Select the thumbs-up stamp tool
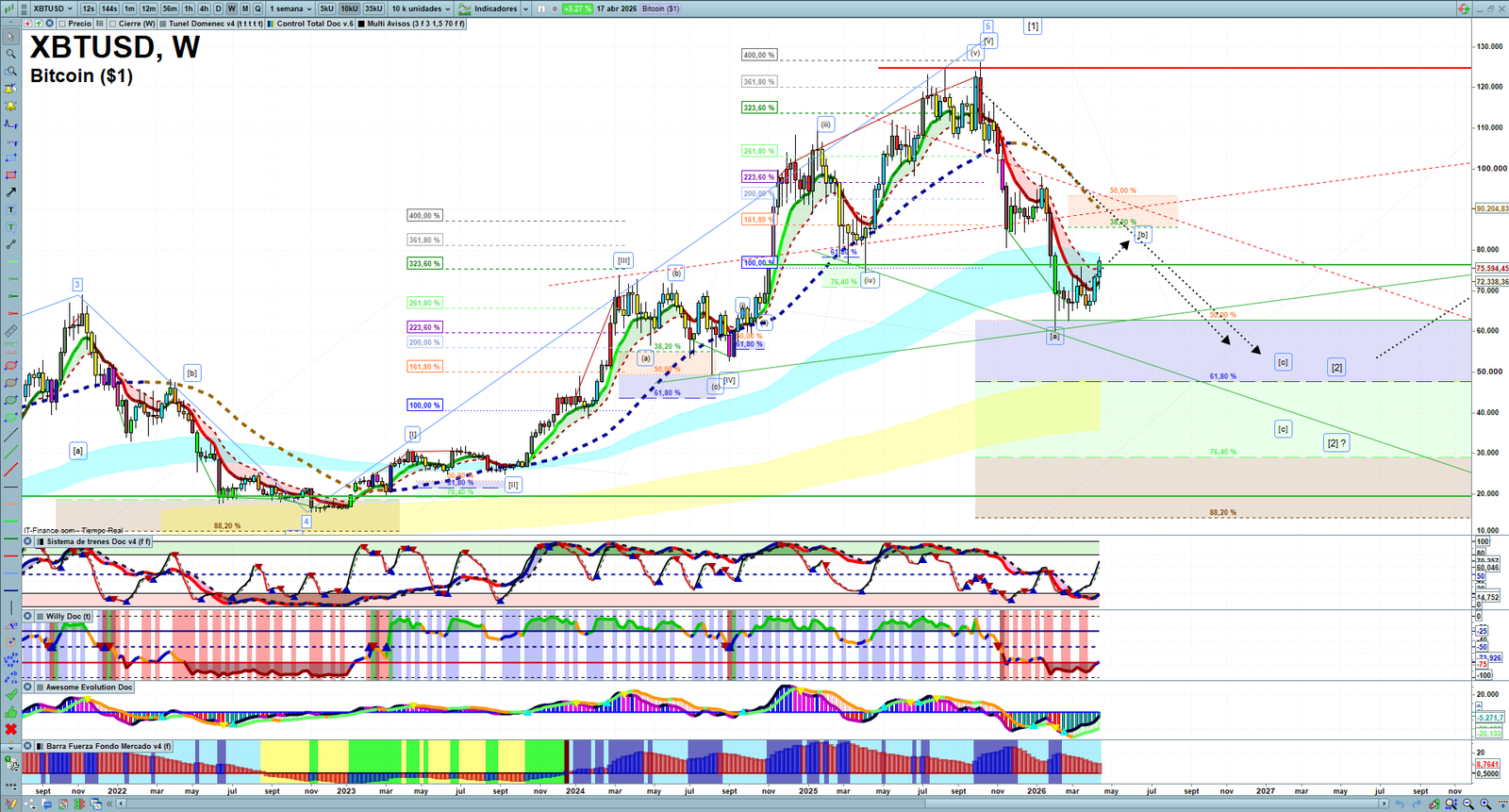1509x812 pixels. point(10,712)
